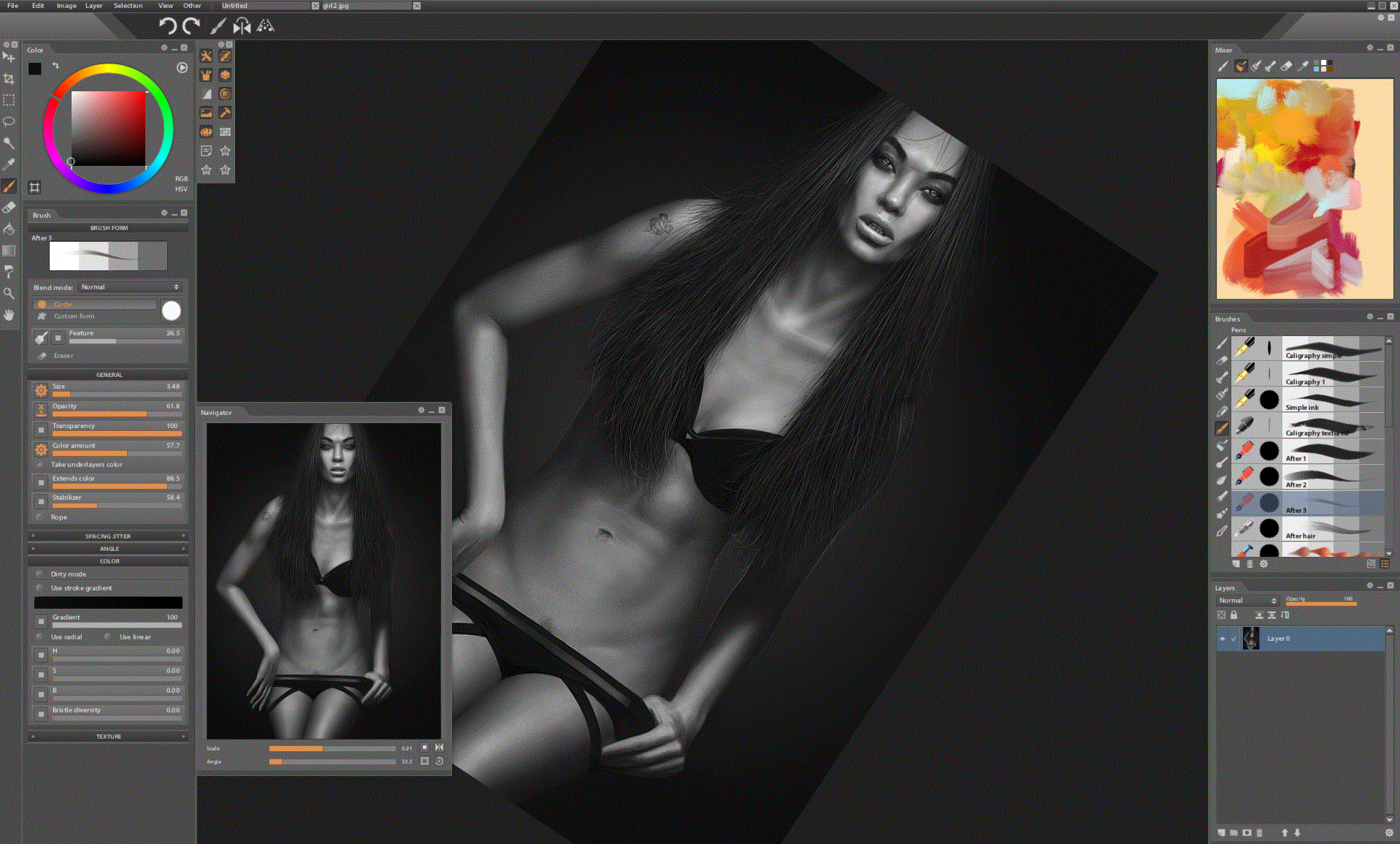
Task: Switch to the girl2.jpg document tab
Action: click(x=366, y=5)
